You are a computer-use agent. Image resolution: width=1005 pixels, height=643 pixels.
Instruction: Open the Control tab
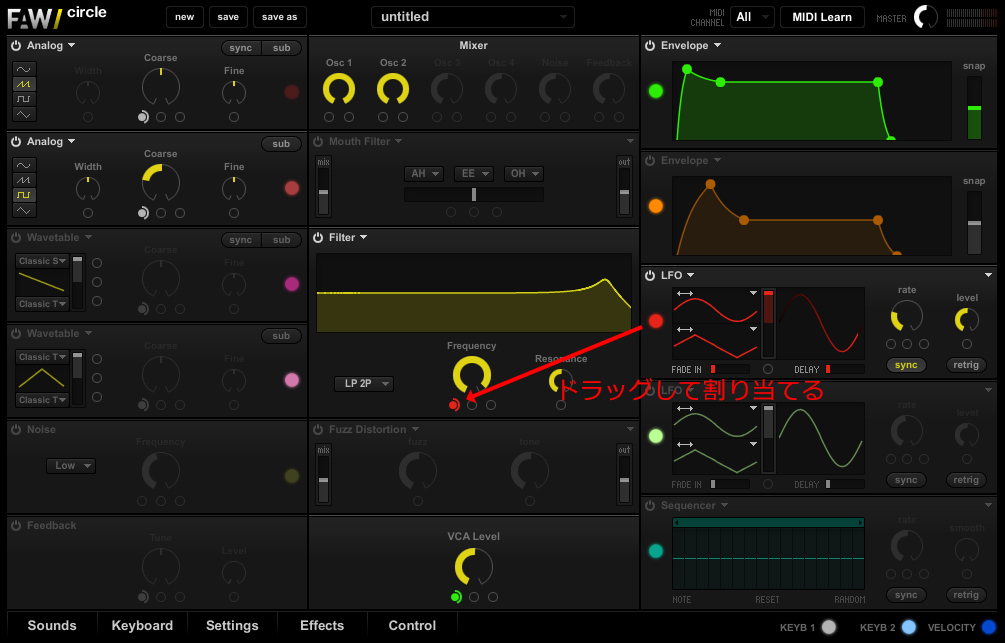click(x=412, y=626)
